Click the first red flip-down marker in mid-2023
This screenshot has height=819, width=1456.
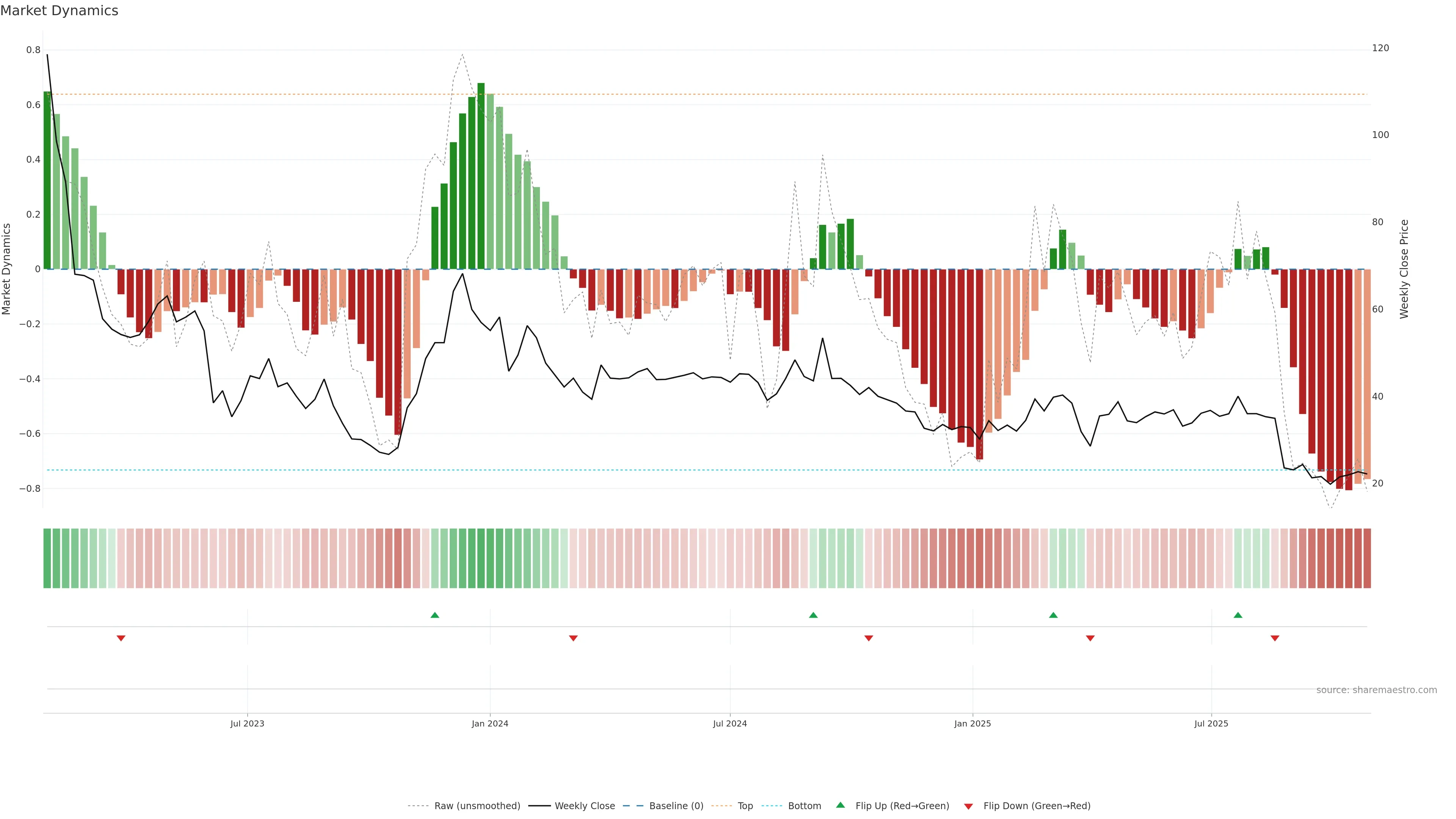pos(121,638)
